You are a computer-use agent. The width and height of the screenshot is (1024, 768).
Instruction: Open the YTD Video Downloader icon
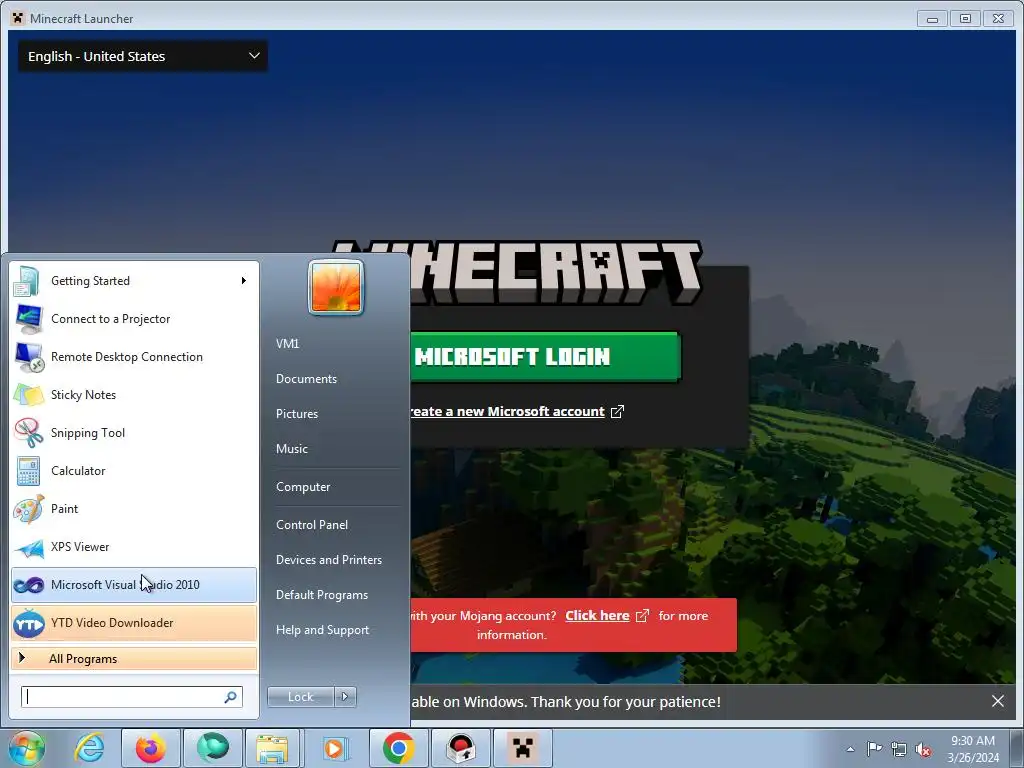[28, 623]
